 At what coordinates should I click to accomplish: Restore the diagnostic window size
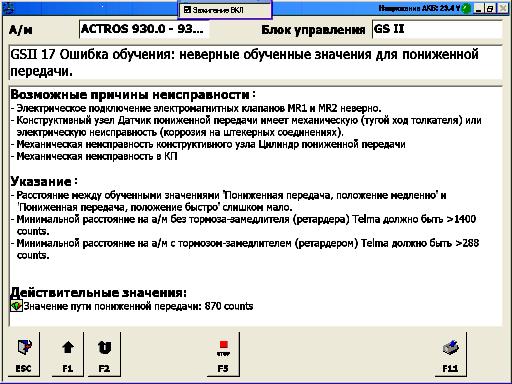point(490,9)
